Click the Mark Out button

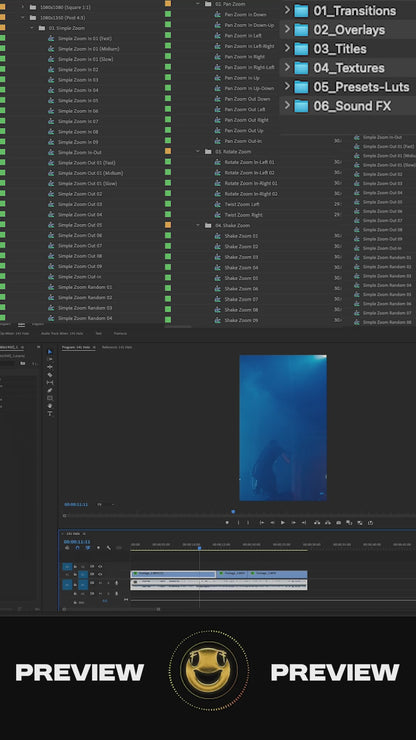pos(248,522)
